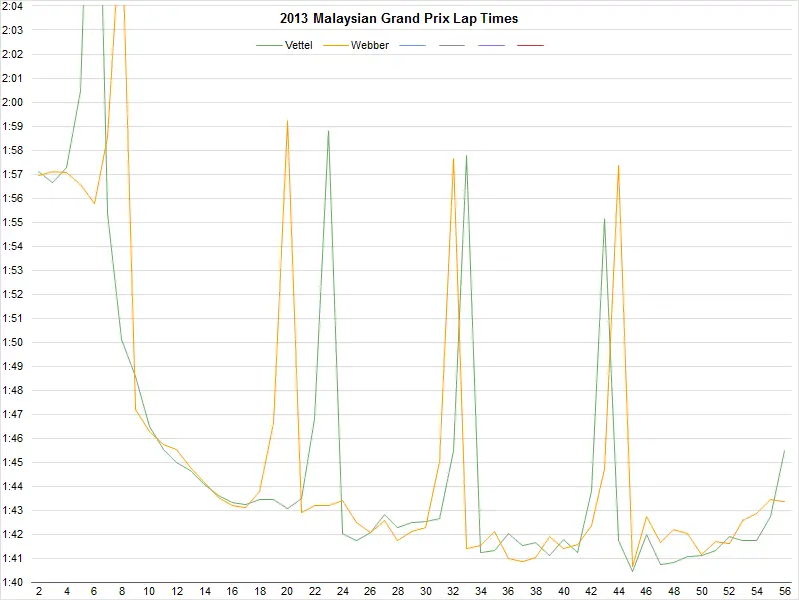Click the 1:40 y-axis label
This screenshot has height=600, width=799.
tap(13, 582)
